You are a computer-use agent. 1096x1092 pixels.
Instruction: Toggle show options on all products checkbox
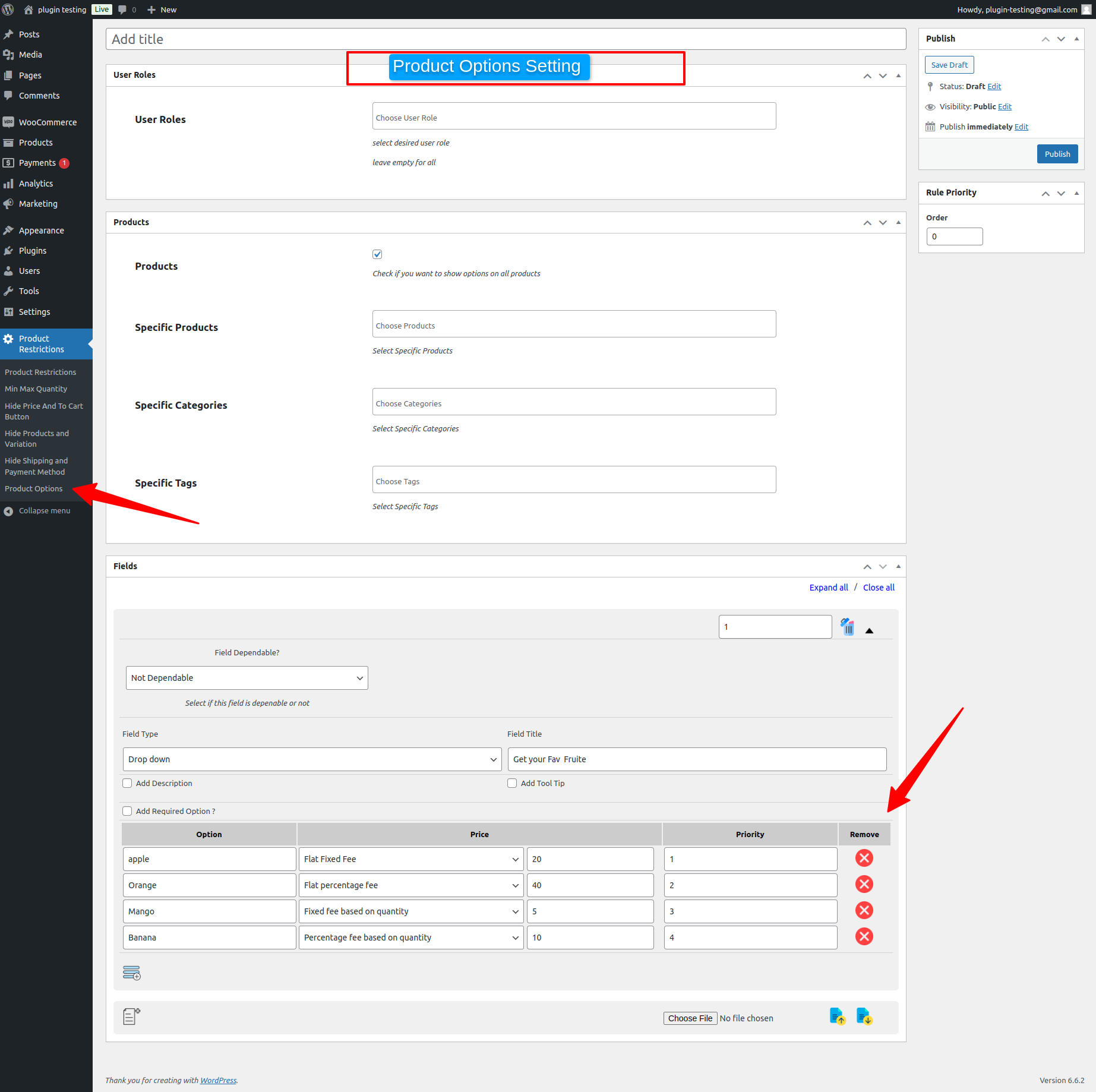pyautogui.click(x=377, y=254)
